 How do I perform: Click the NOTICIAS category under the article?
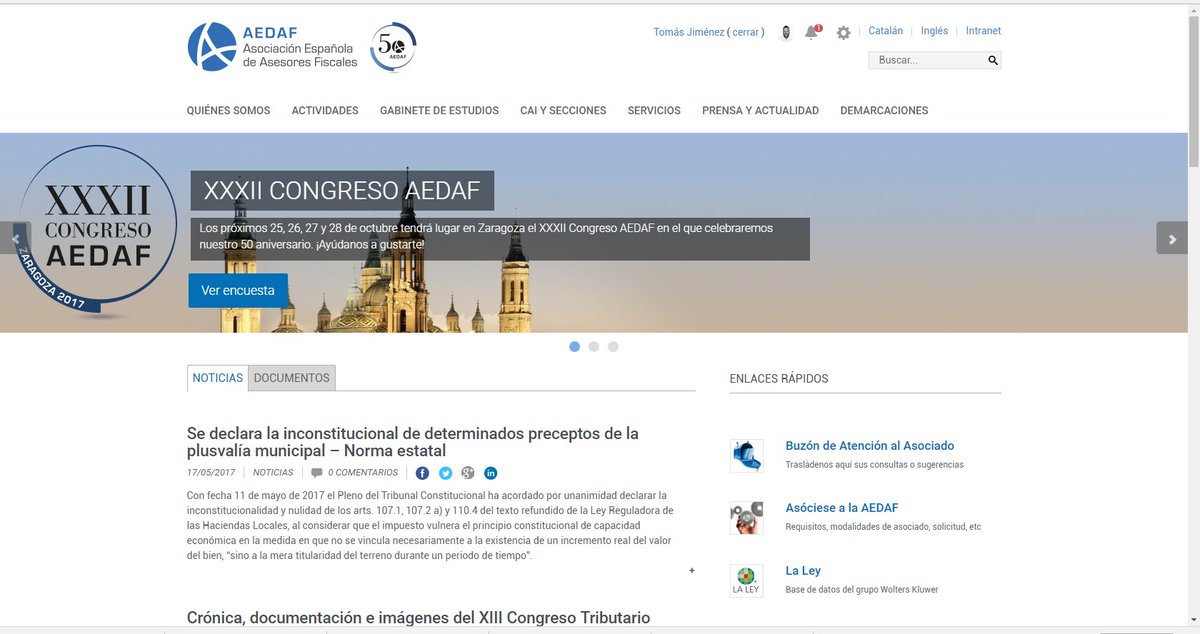pos(273,473)
